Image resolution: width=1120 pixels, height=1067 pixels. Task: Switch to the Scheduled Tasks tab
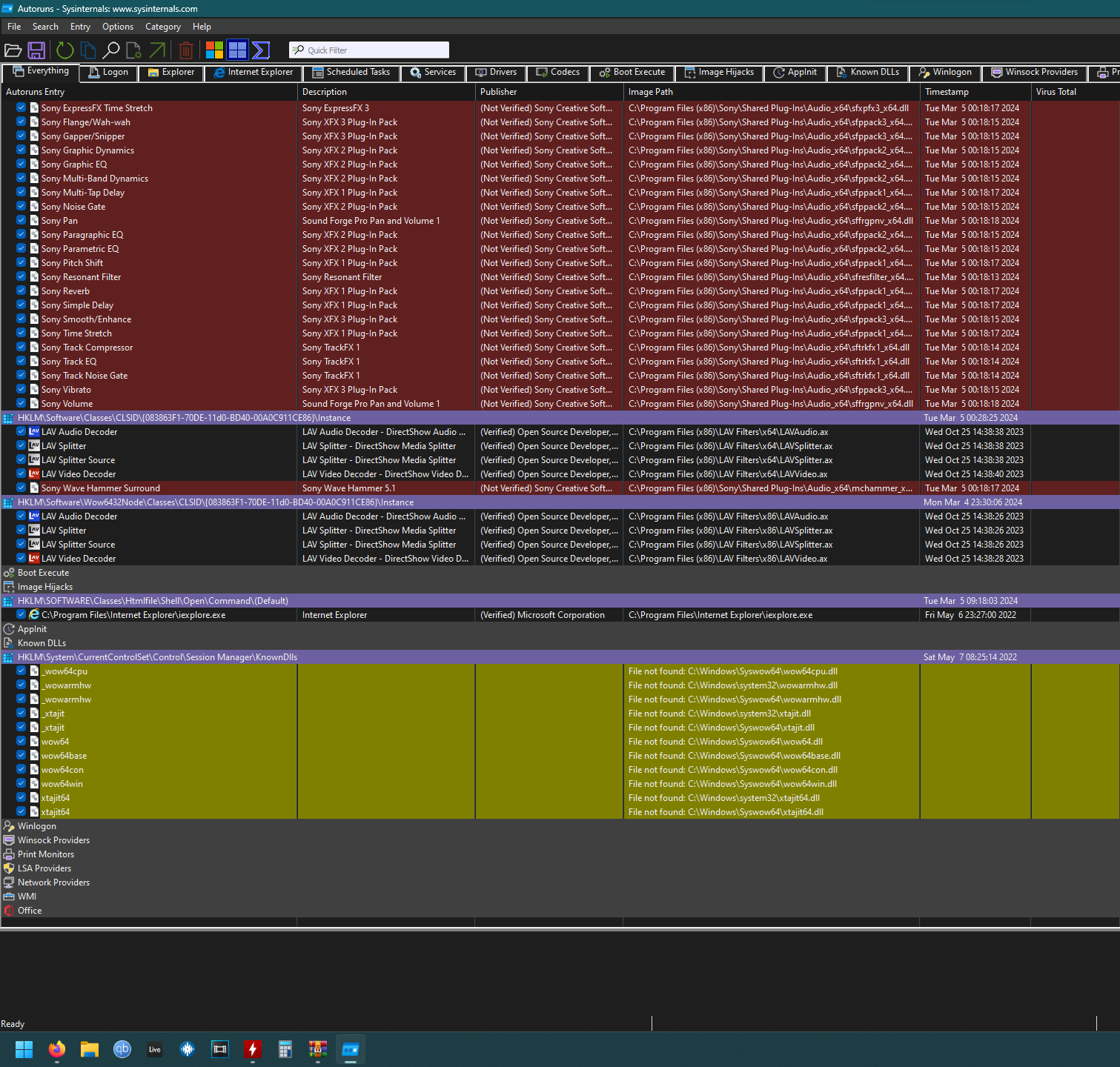[x=351, y=73]
